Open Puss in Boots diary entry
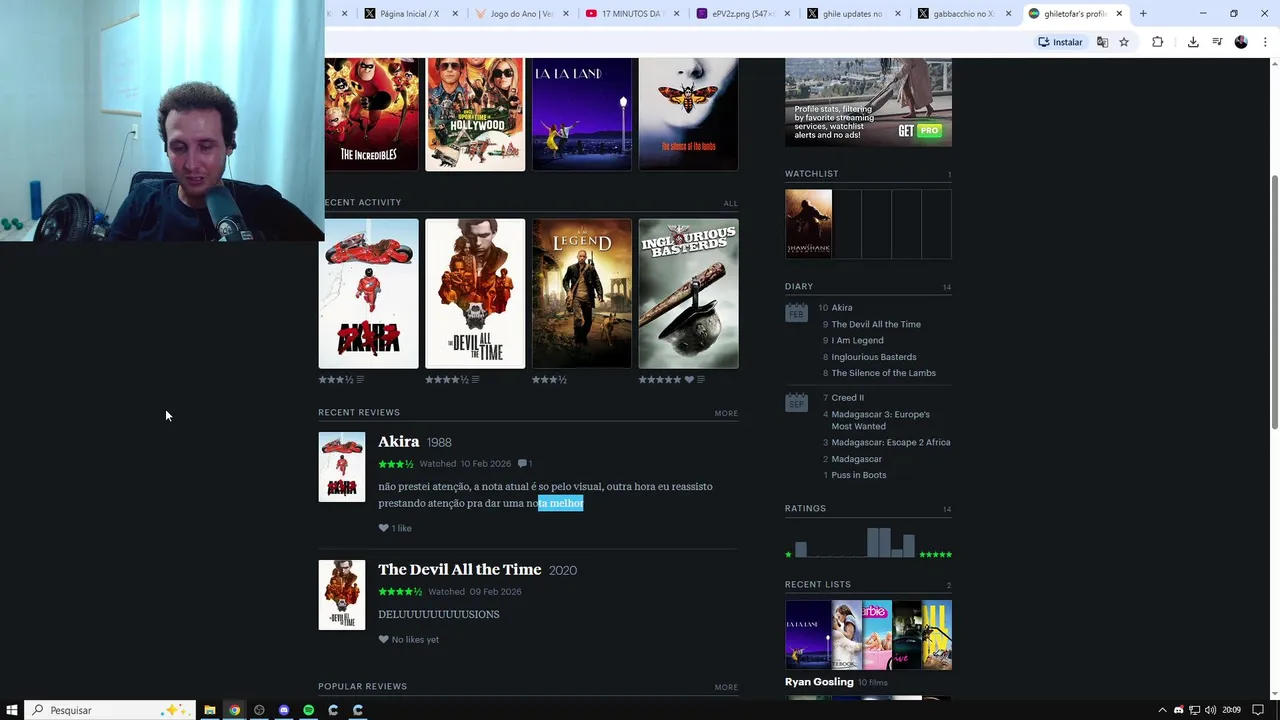 858,475
